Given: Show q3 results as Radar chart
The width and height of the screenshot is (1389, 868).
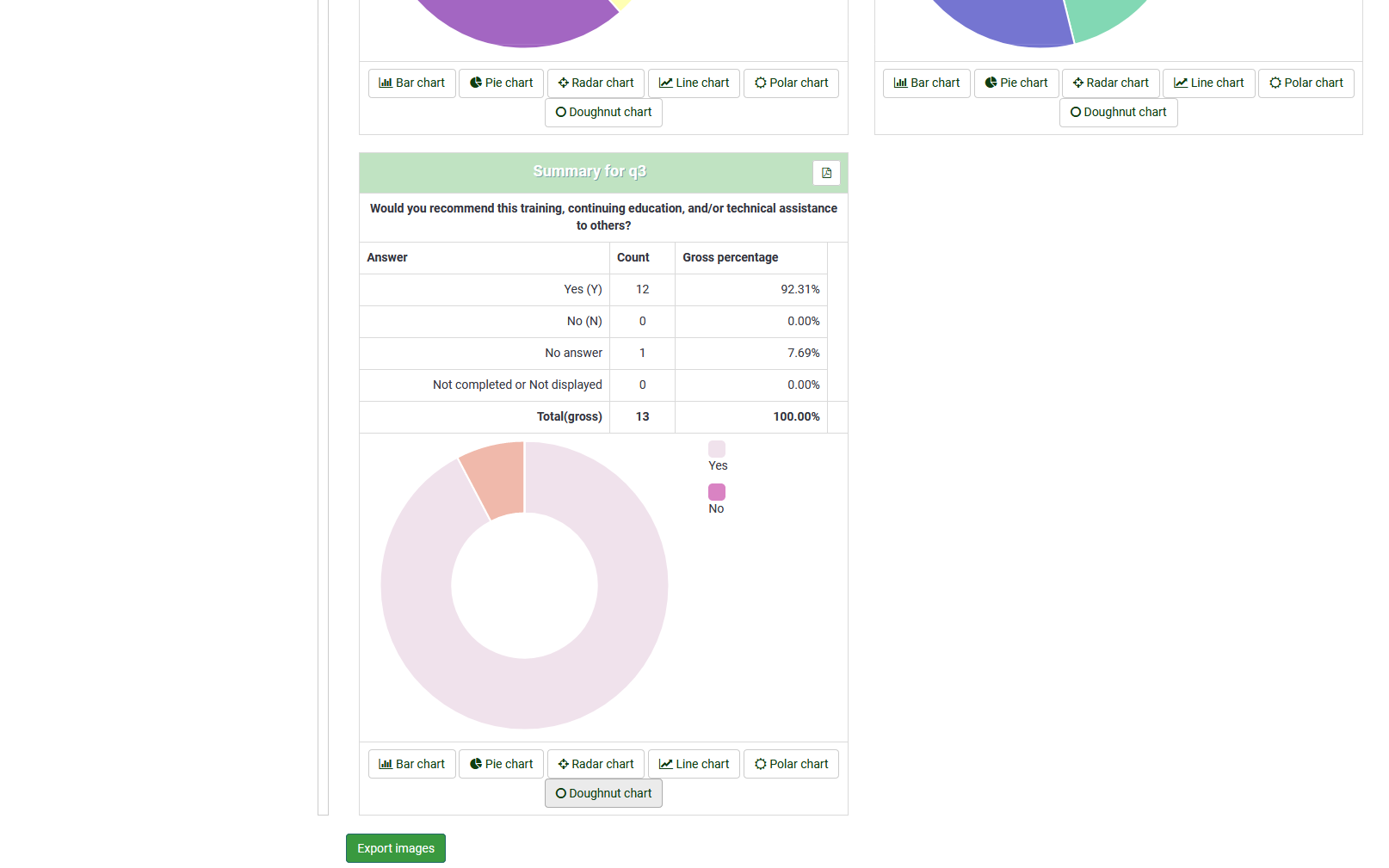Looking at the screenshot, I should point(596,764).
